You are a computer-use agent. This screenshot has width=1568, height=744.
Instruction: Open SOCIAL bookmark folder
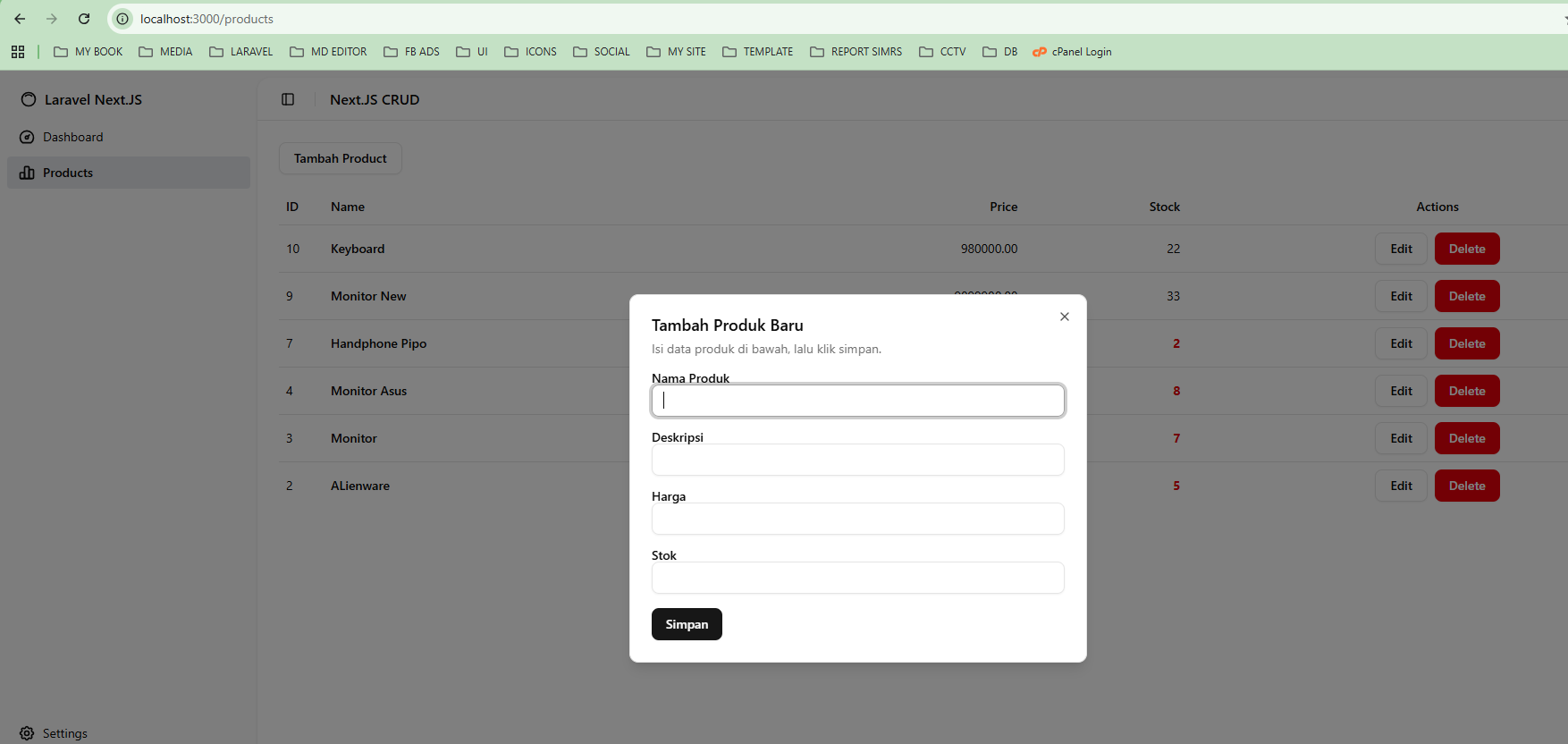click(x=602, y=52)
